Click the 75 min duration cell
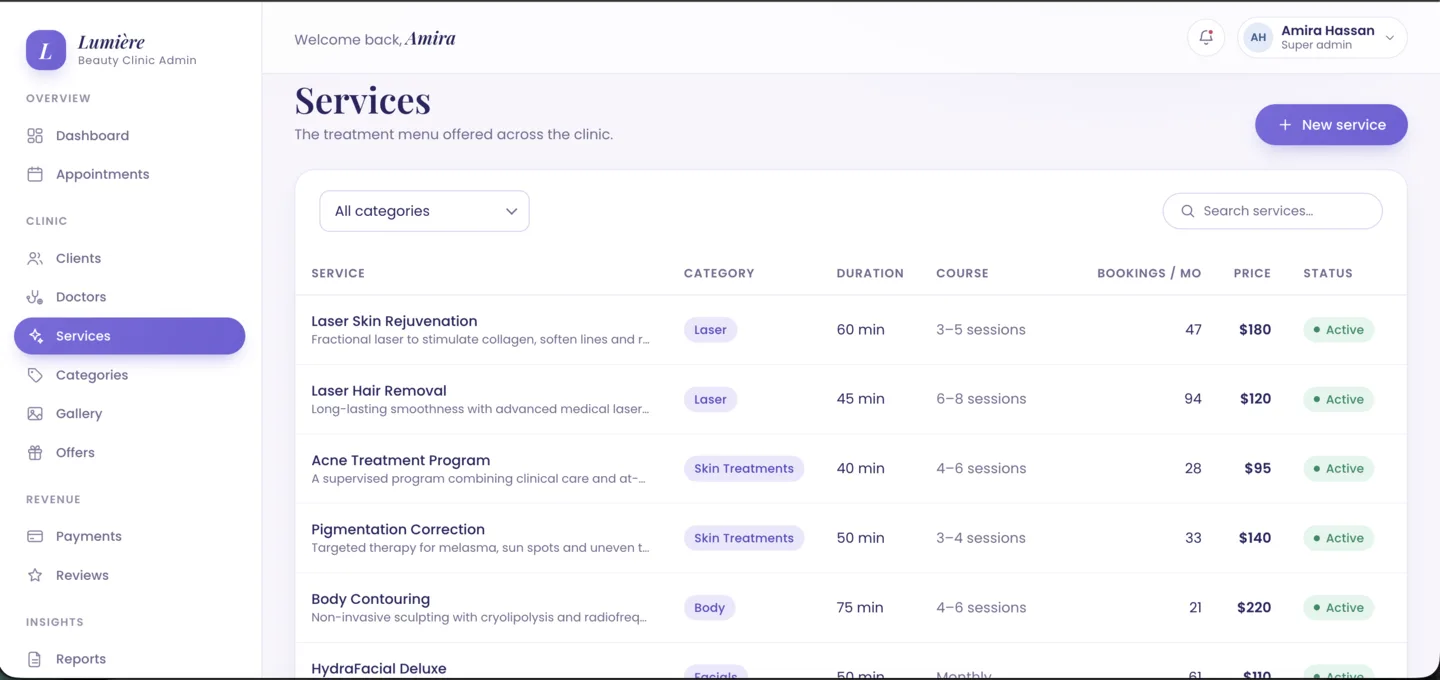1440x680 pixels. [x=860, y=607]
